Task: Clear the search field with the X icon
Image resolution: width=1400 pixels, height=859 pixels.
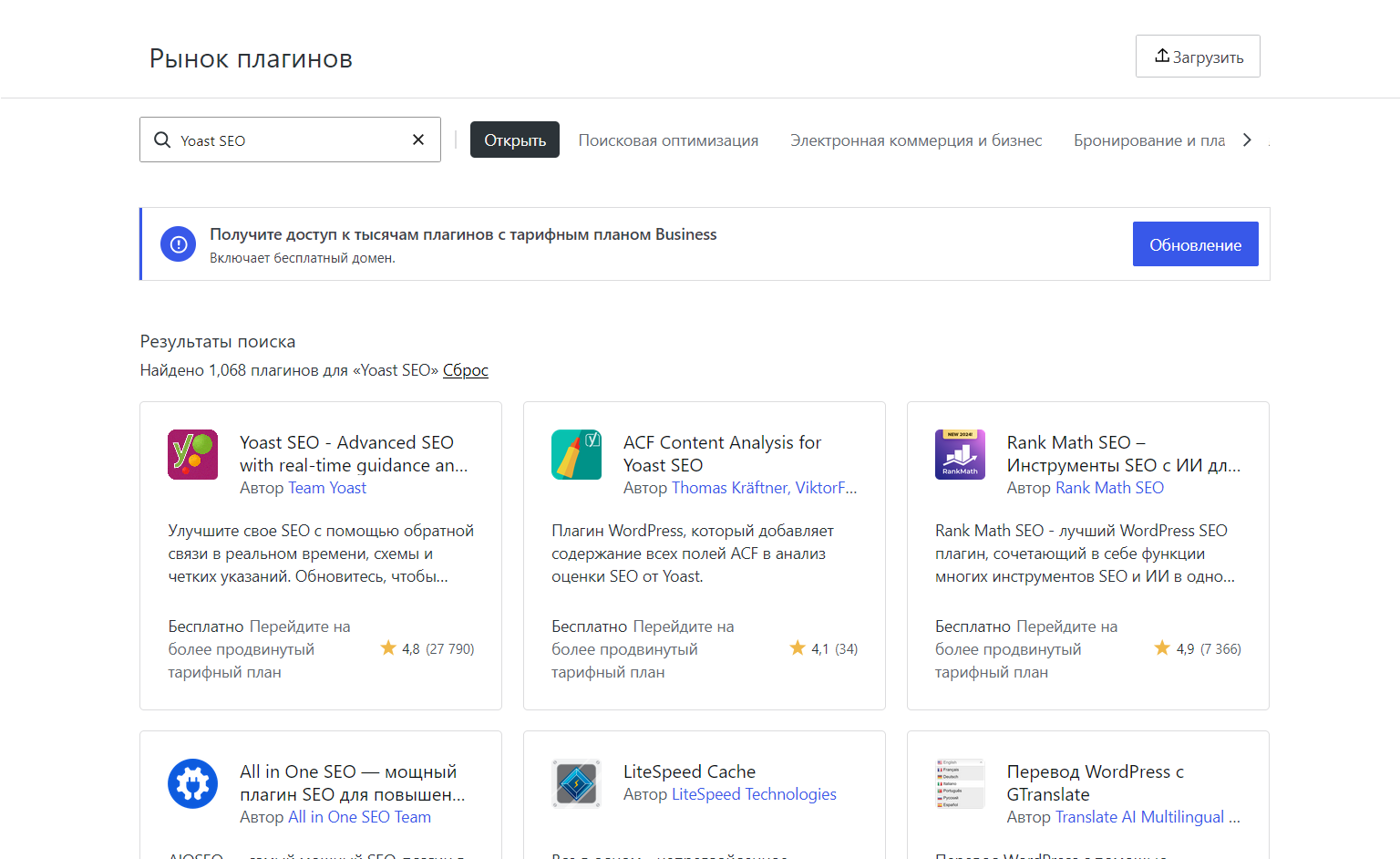Action: (x=418, y=140)
